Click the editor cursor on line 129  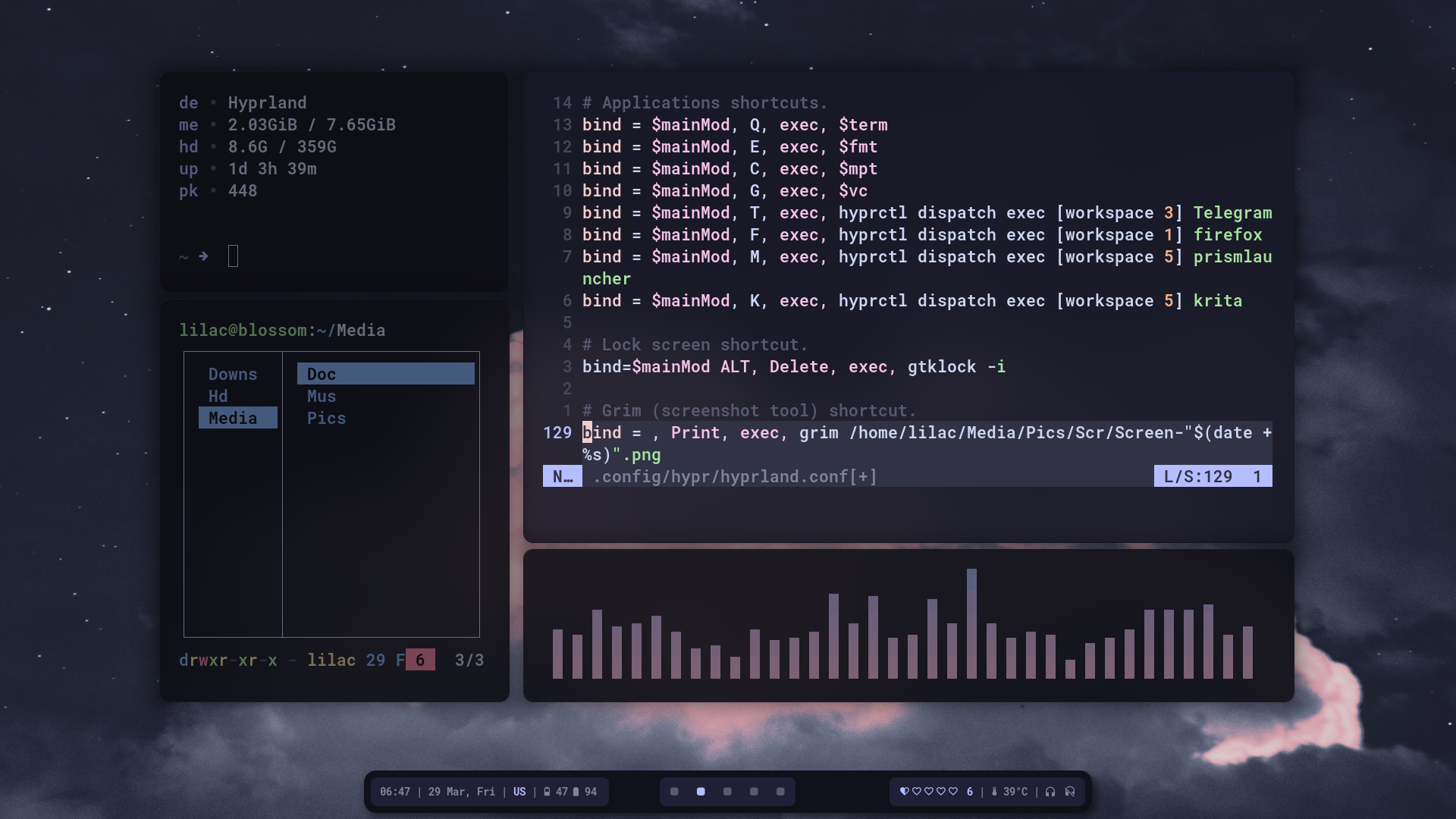point(587,432)
